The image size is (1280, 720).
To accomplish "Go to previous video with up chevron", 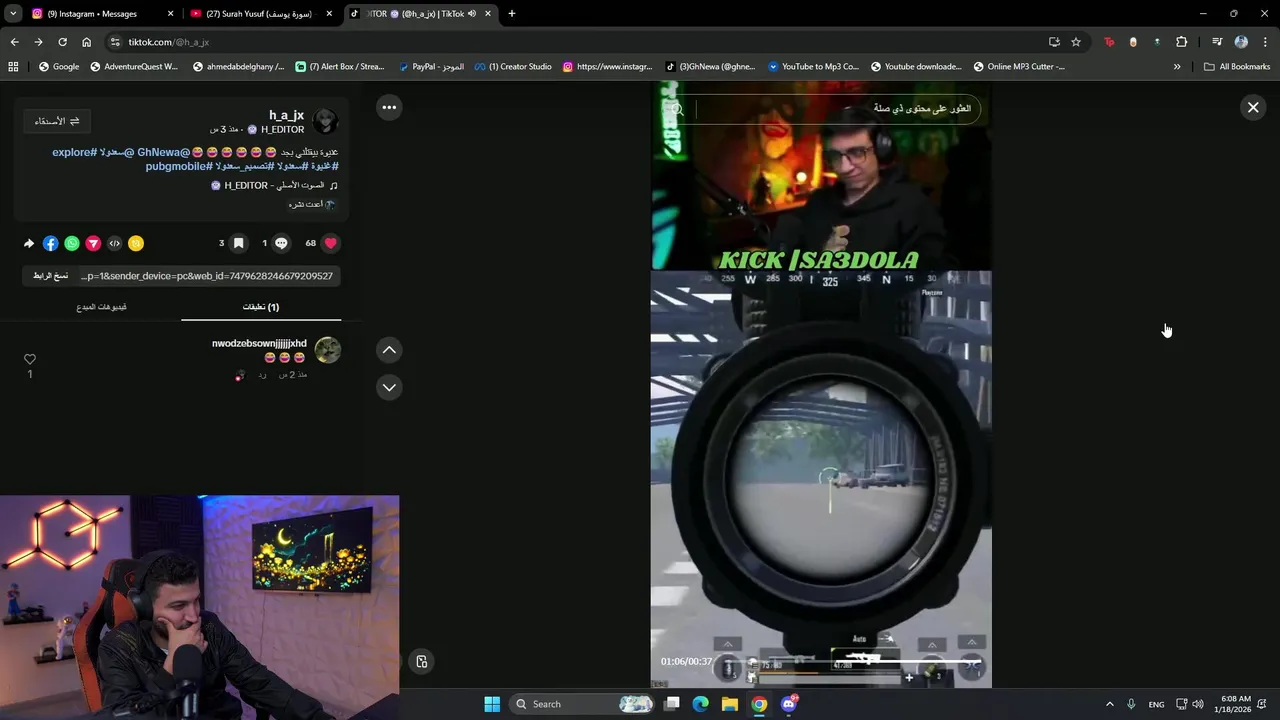I will point(389,349).
